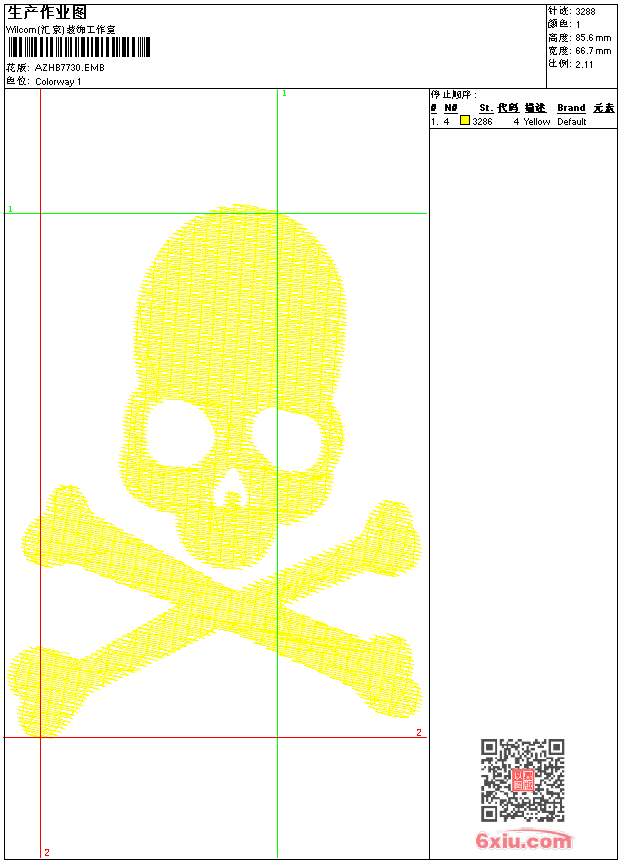Click the marker 2 at bottom right of design

(x=419, y=732)
